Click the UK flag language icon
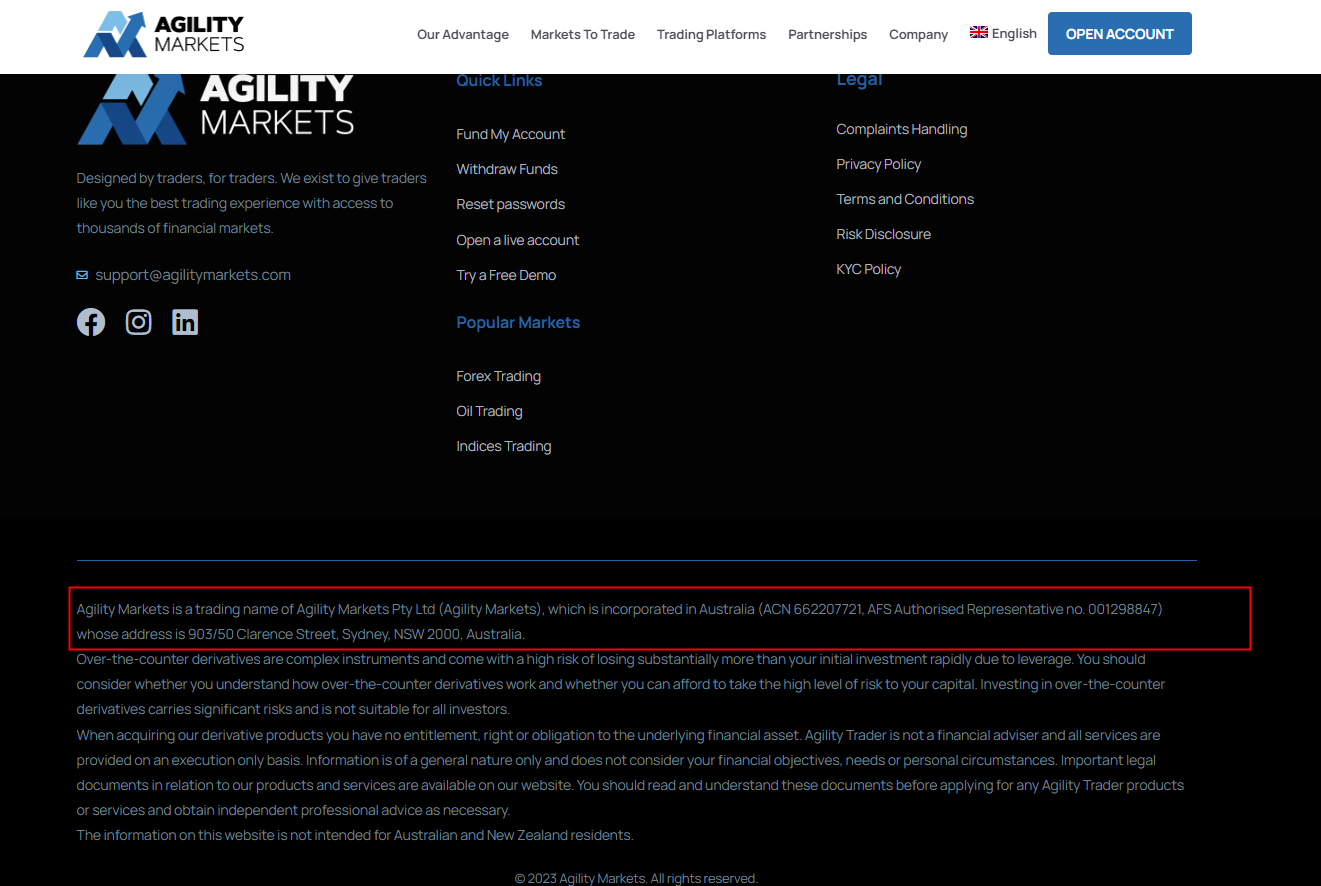Screen dimensions: 1321x886 [979, 33]
